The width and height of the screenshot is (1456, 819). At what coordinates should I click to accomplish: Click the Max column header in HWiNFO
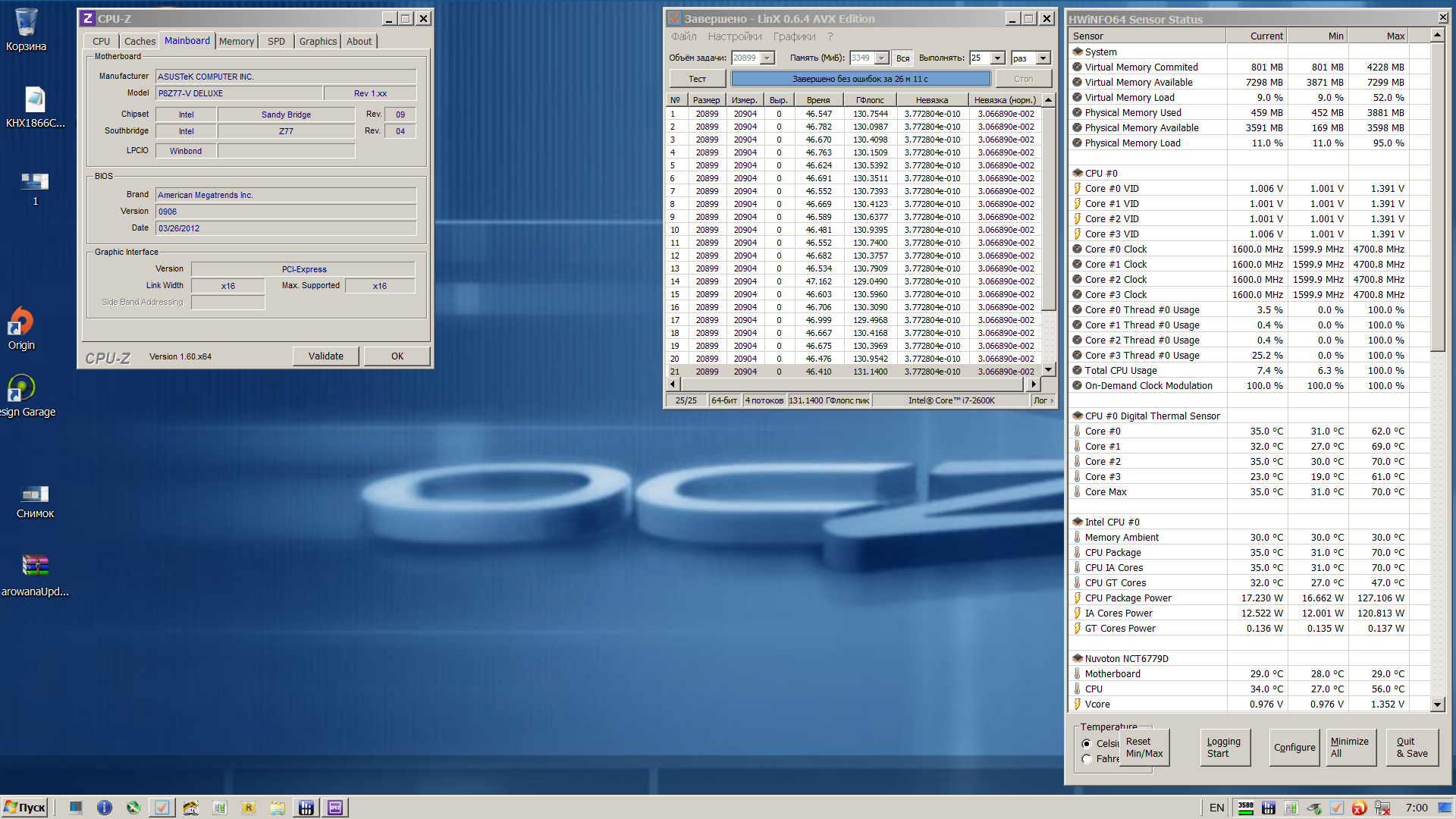[1377, 36]
